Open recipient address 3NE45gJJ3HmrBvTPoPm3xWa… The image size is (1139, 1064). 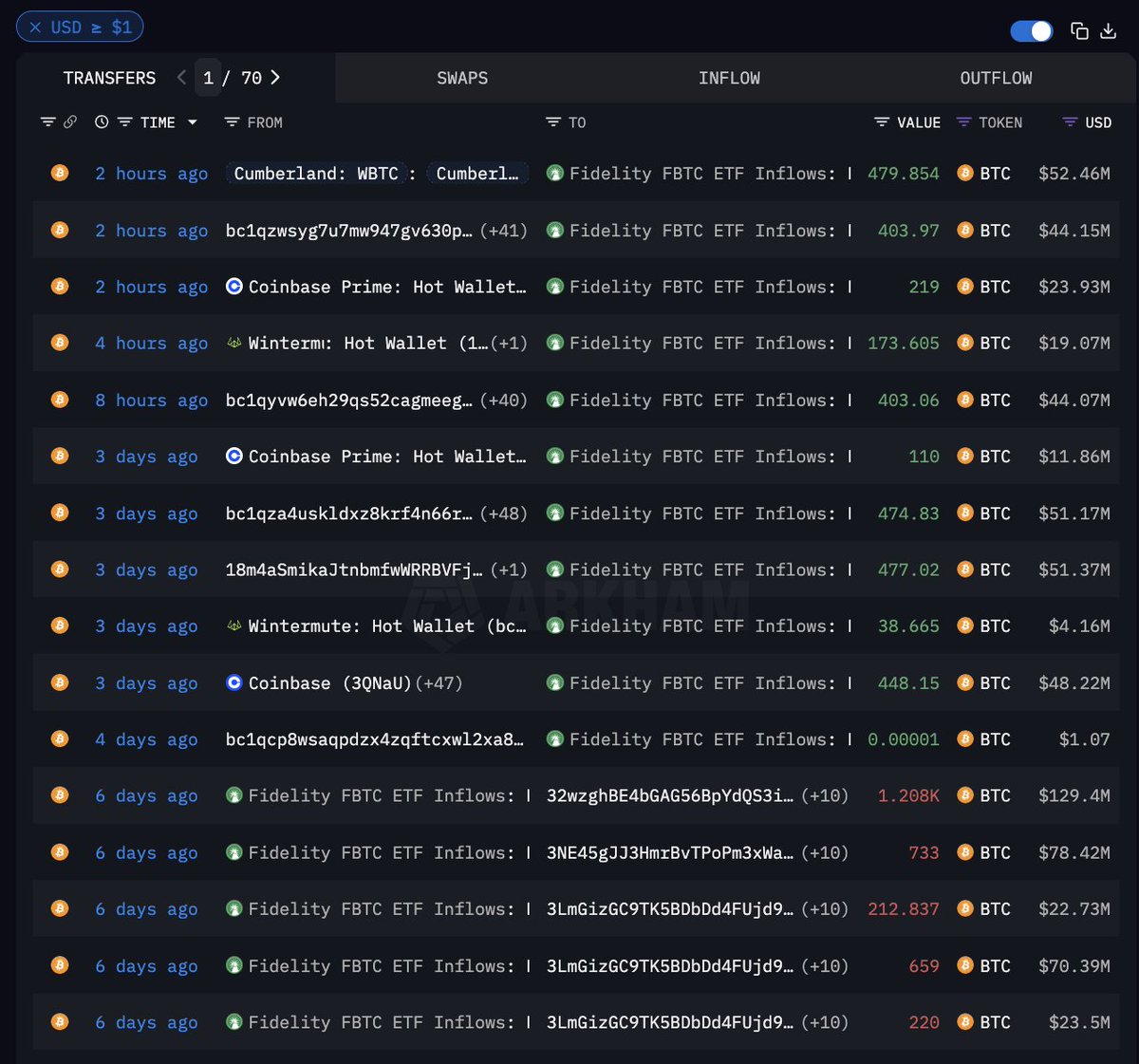670,852
